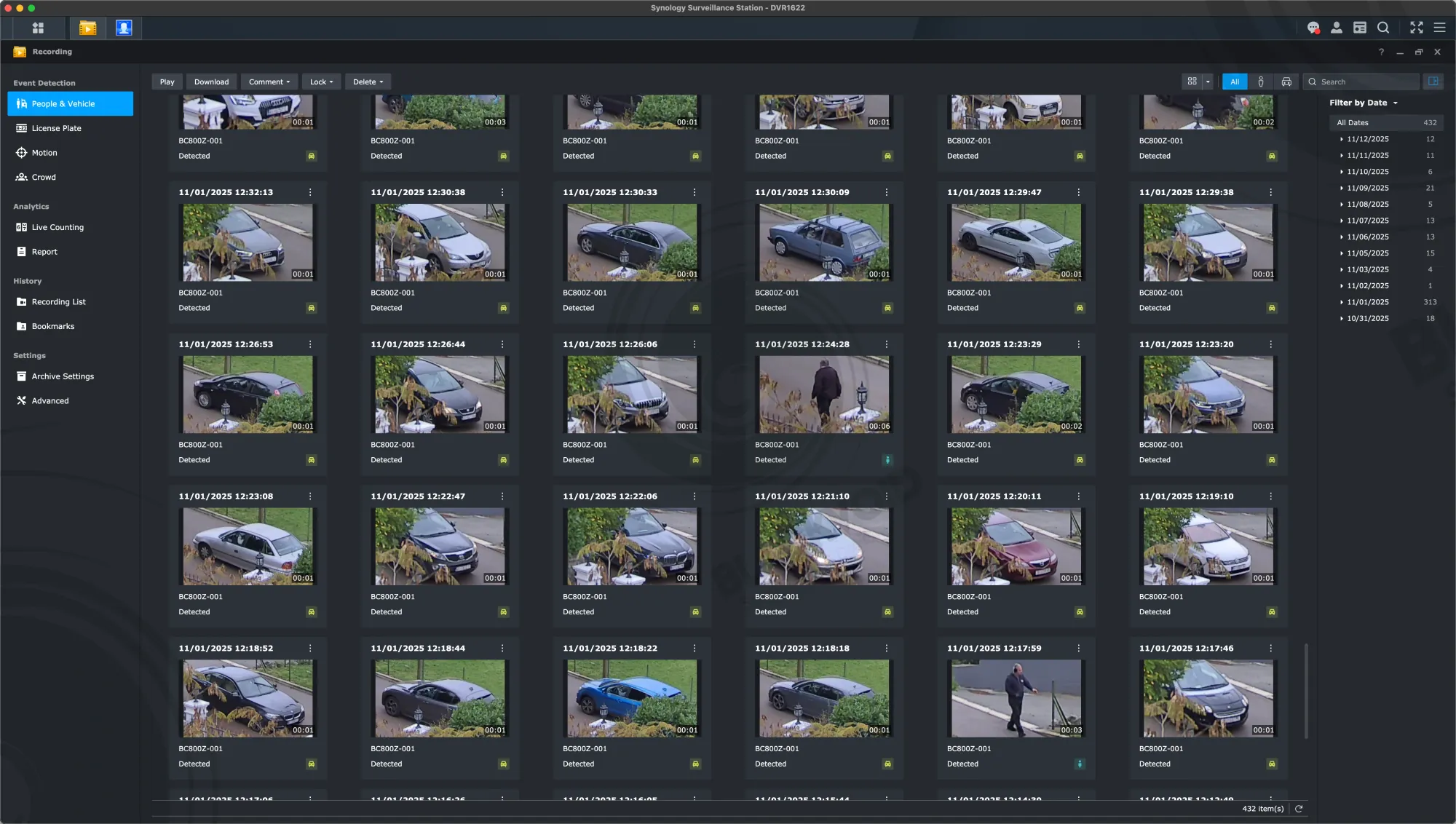Expand the 11/01/2025 date filter
This screenshot has width=1456, height=824.
click(x=1342, y=302)
